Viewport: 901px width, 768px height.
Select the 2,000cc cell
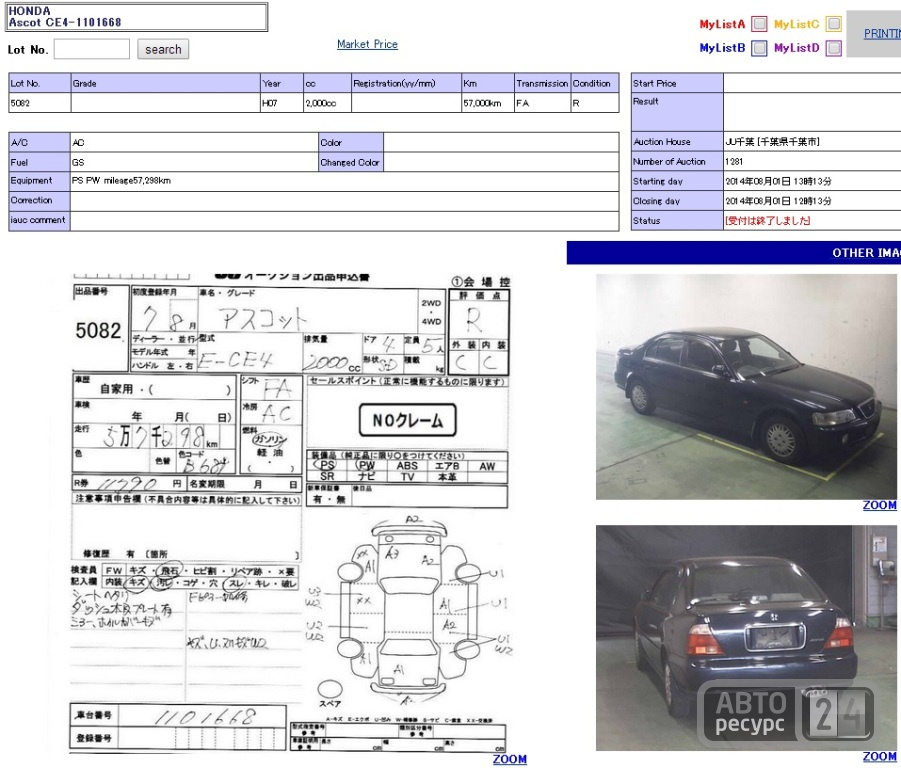click(327, 103)
